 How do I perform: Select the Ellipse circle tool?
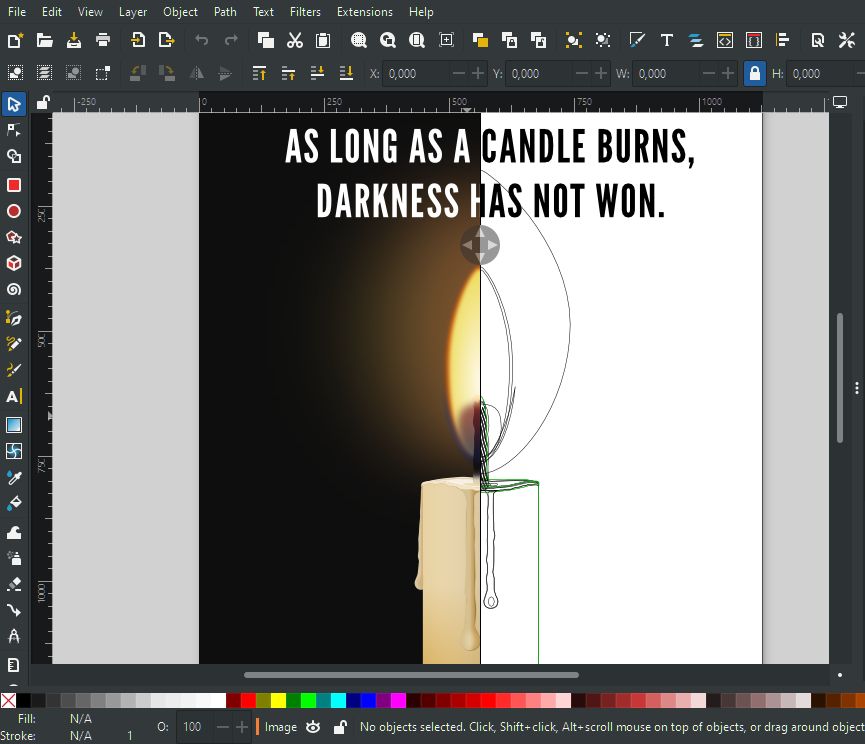tap(14, 211)
